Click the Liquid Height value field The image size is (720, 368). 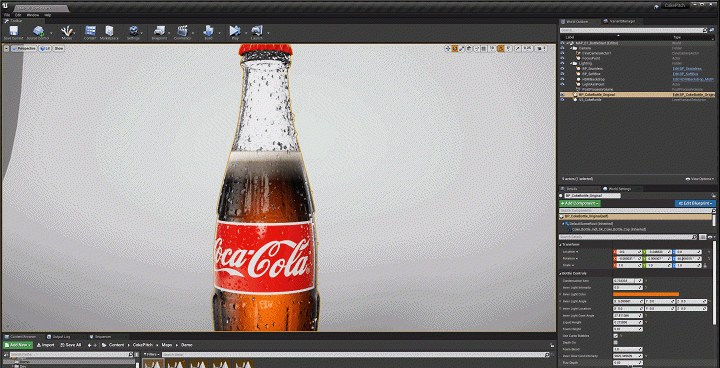point(627,322)
